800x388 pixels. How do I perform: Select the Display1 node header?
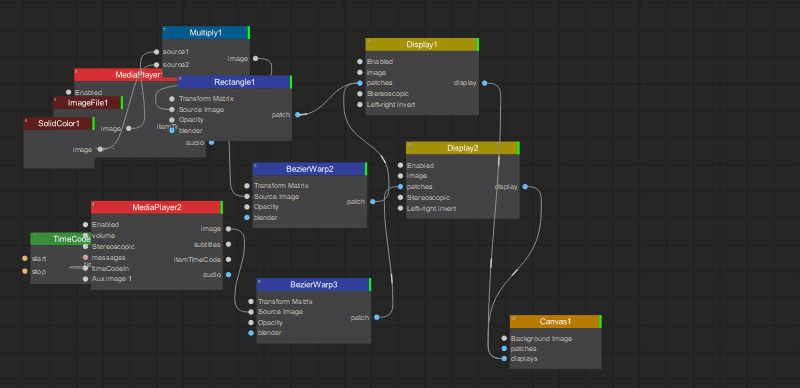click(x=422, y=44)
